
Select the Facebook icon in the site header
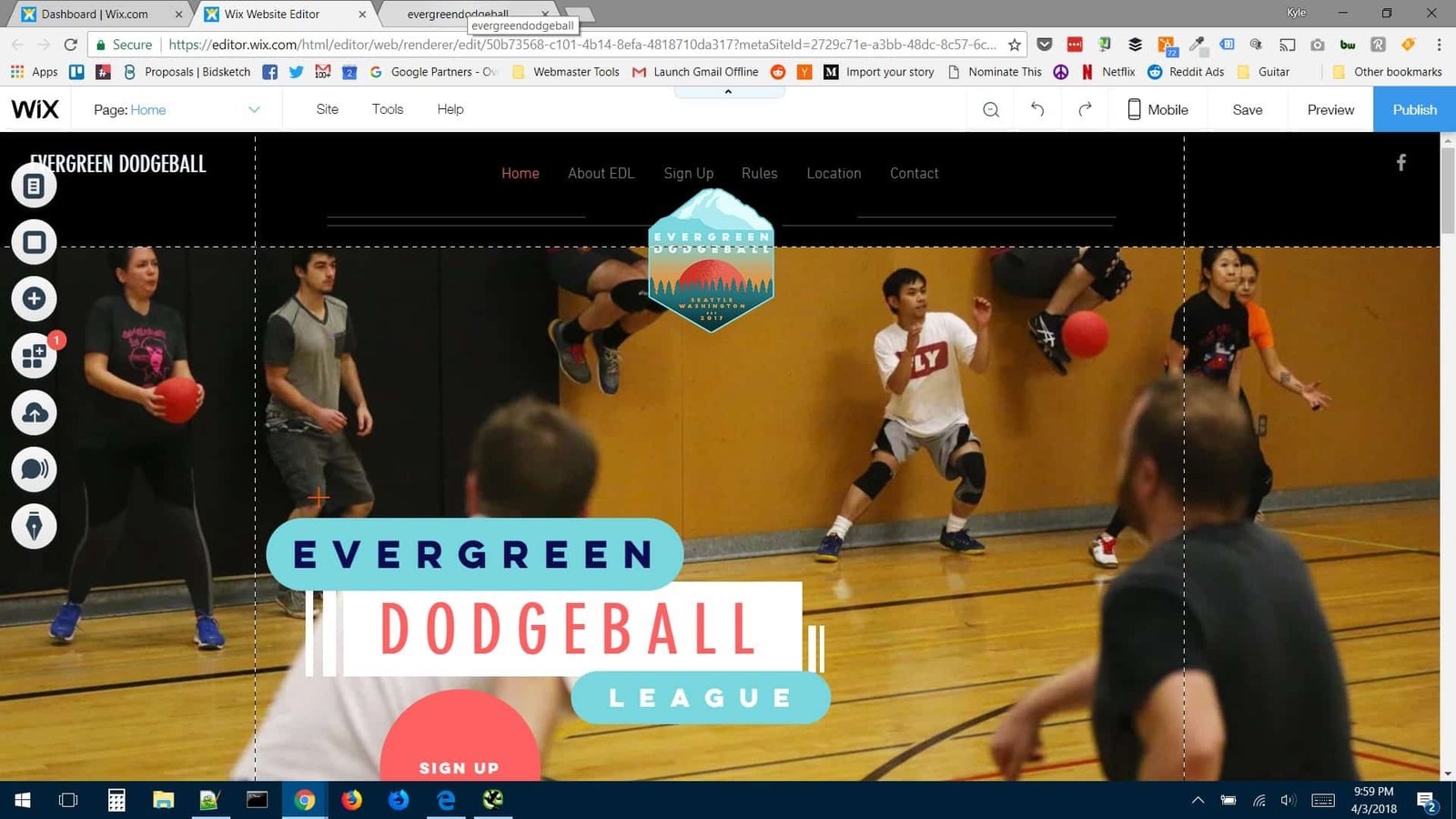coord(1401,162)
